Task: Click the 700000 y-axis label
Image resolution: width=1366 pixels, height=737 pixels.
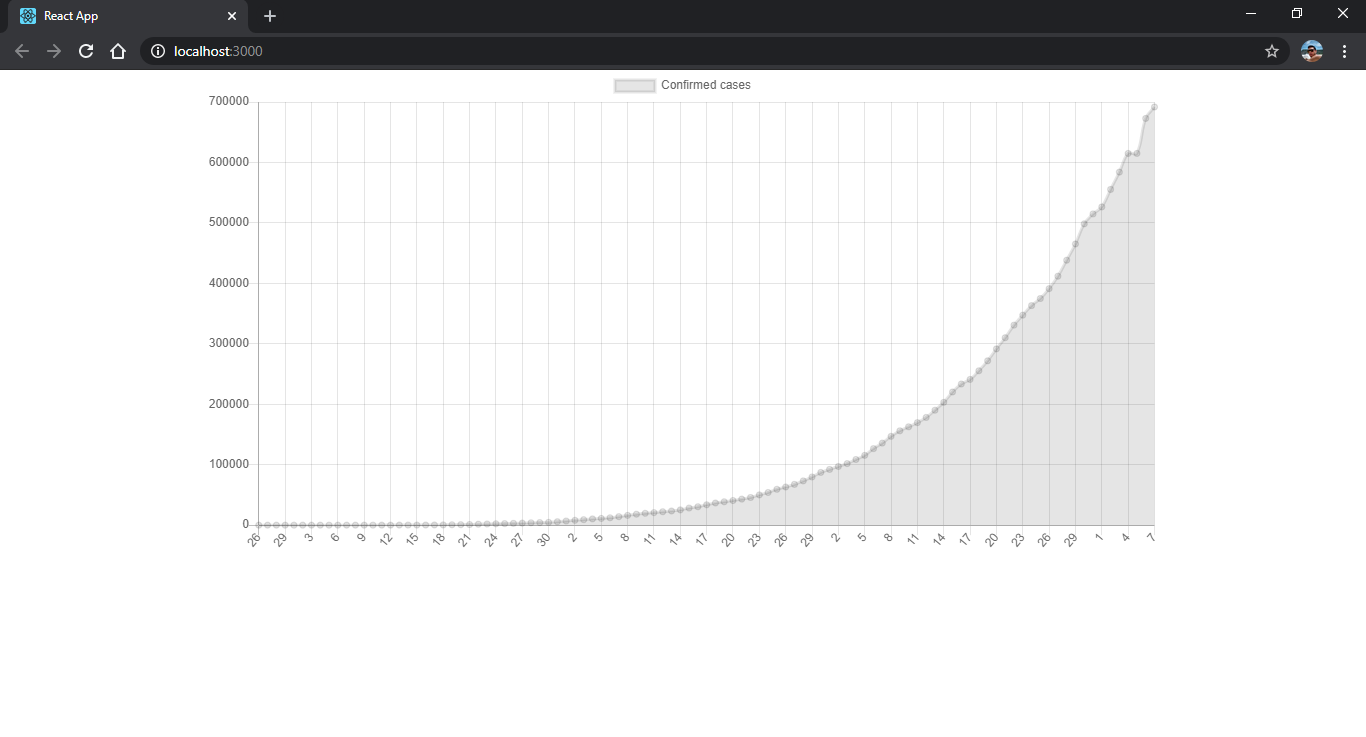Action: click(229, 101)
